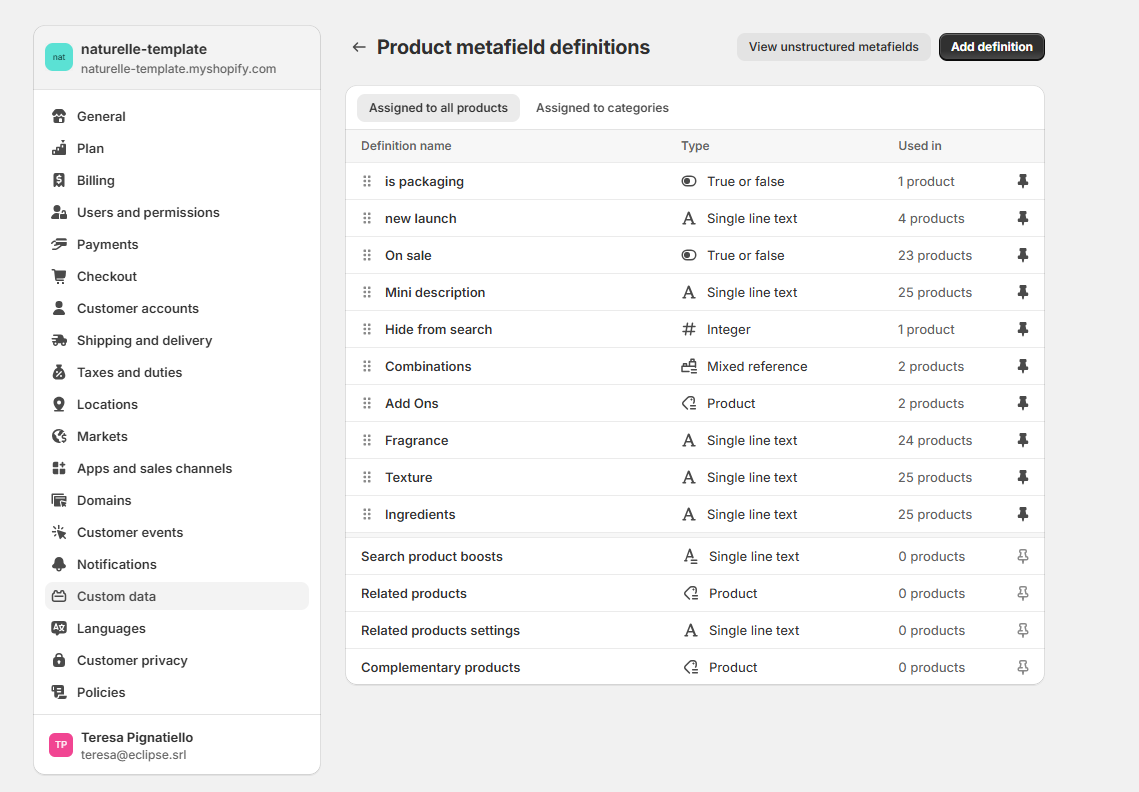Click the Billing icon in the sidebar

pos(59,181)
